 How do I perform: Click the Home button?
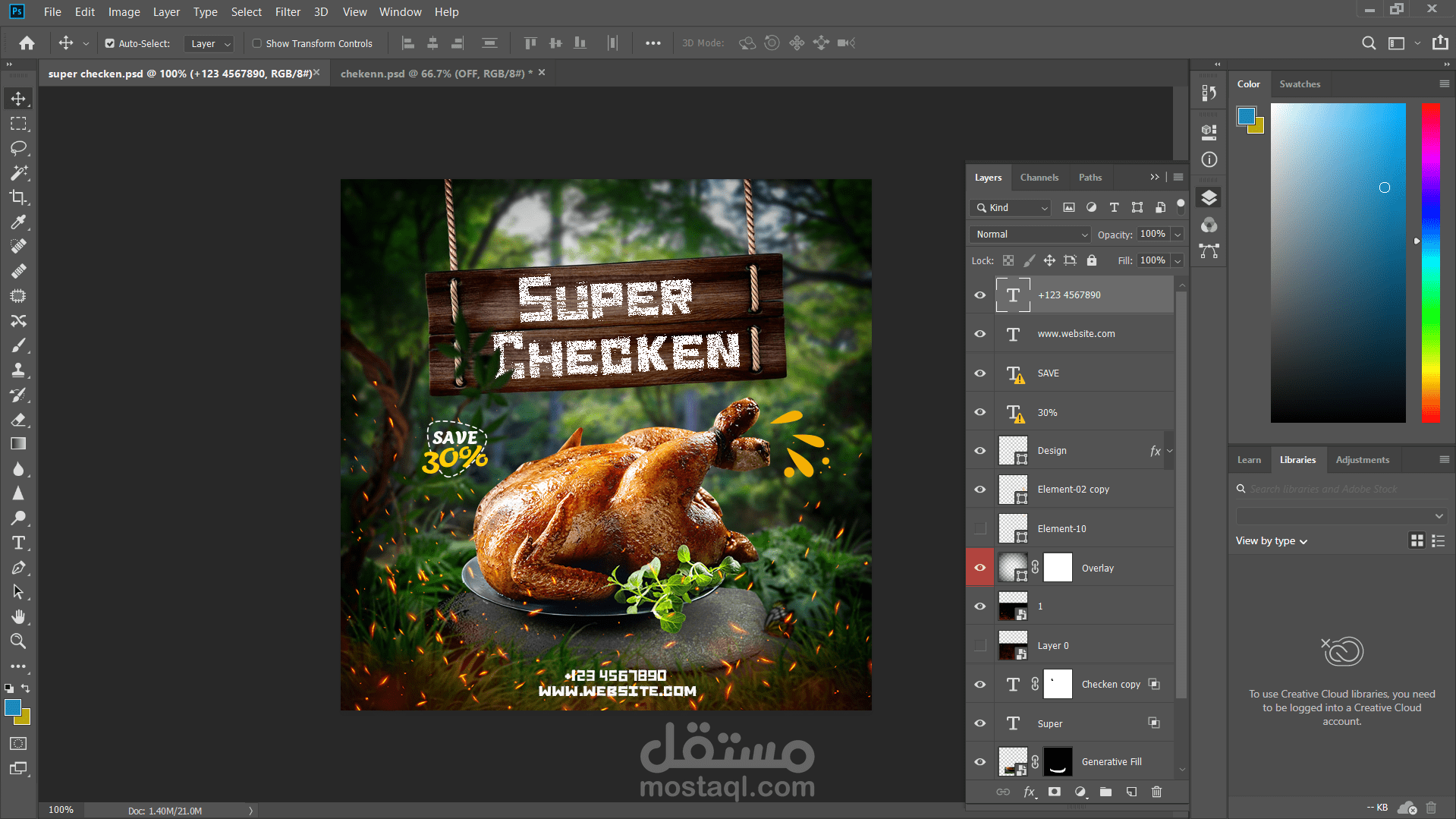[x=27, y=43]
